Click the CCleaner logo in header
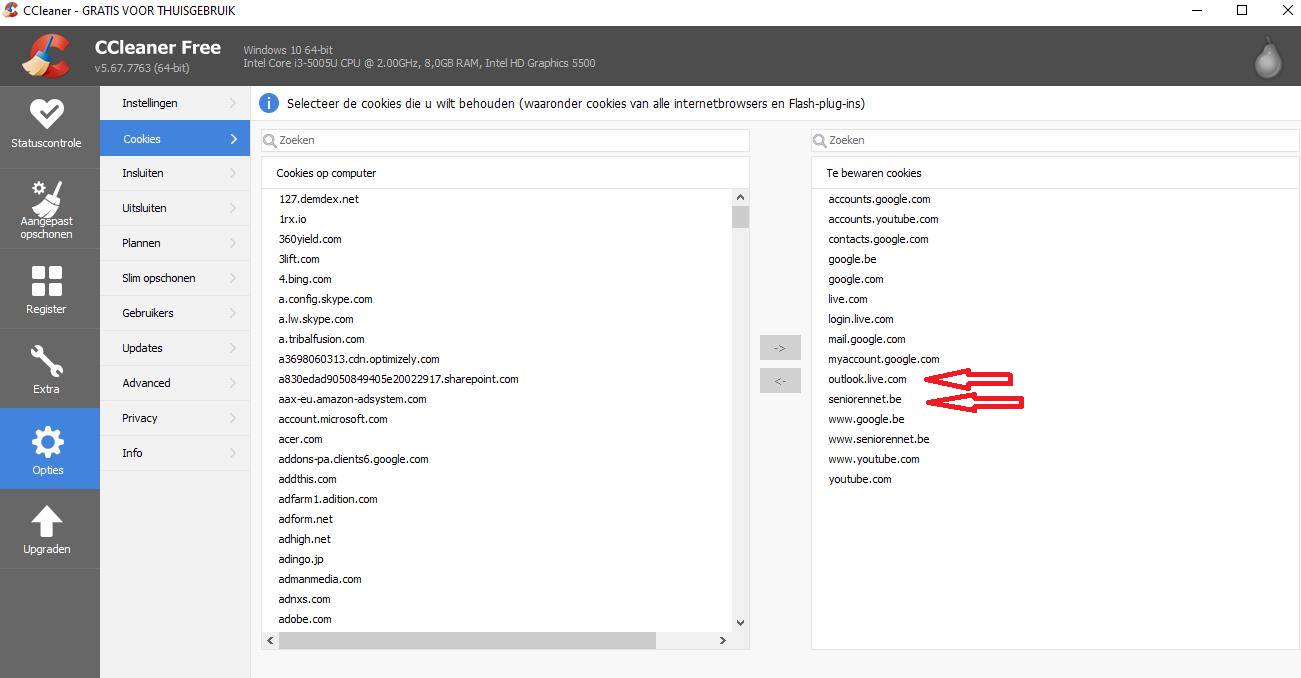Viewport: 1301px width, 678px height. click(46, 56)
